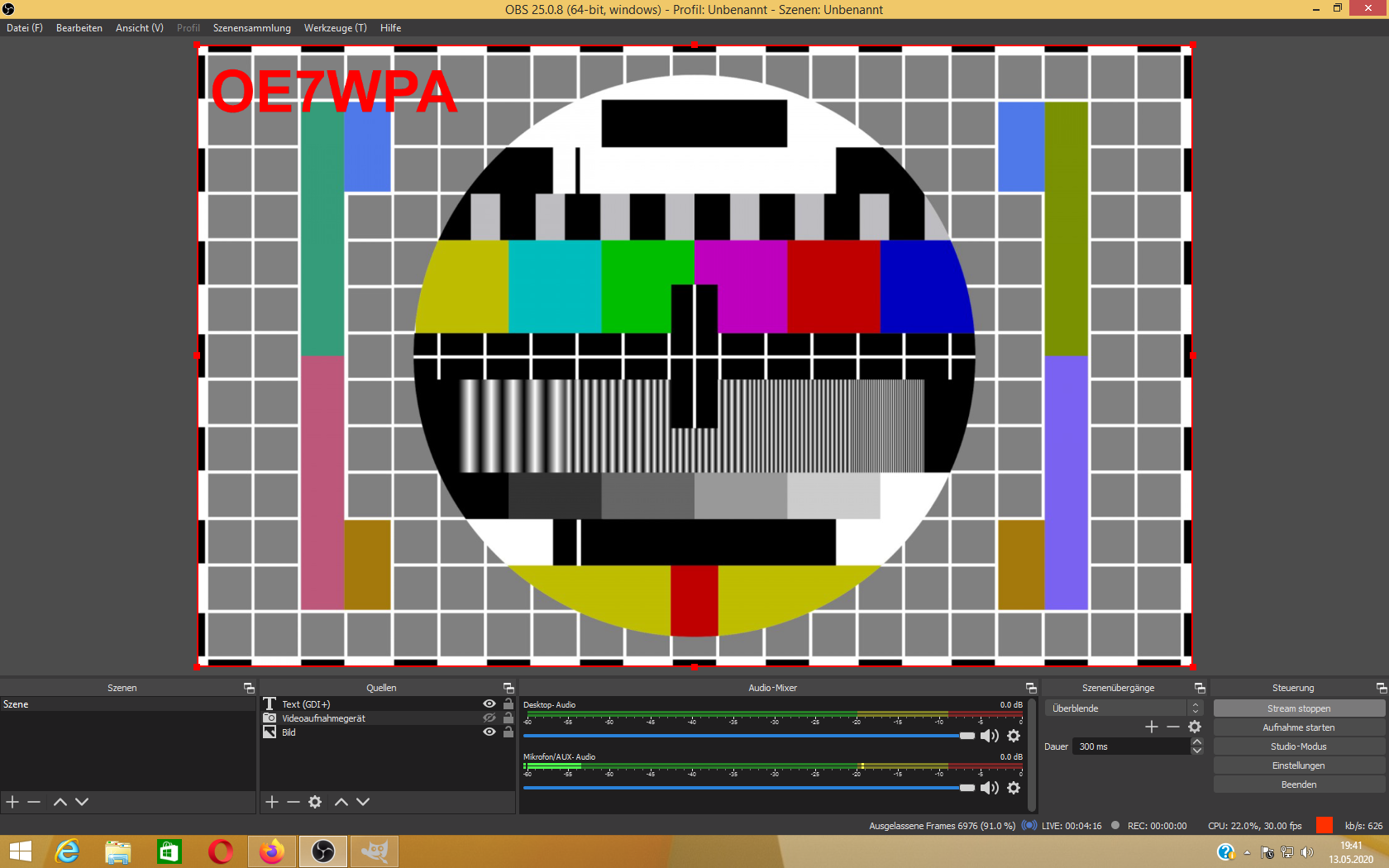Viewport: 1389px width, 868px height.
Task: Mute the Mikrofon/AUX-Audio speaker icon
Action: [x=989, y=788]
